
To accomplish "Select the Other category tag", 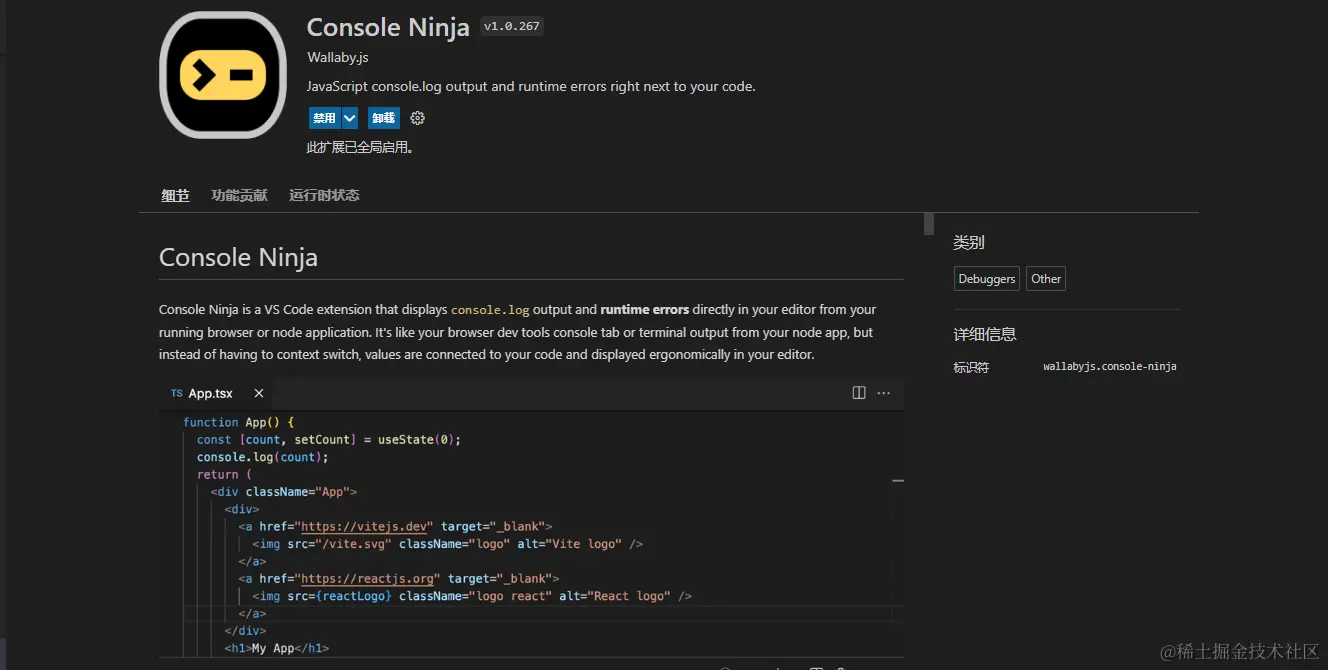I will pyautogui.click(x=1046, y=279).
